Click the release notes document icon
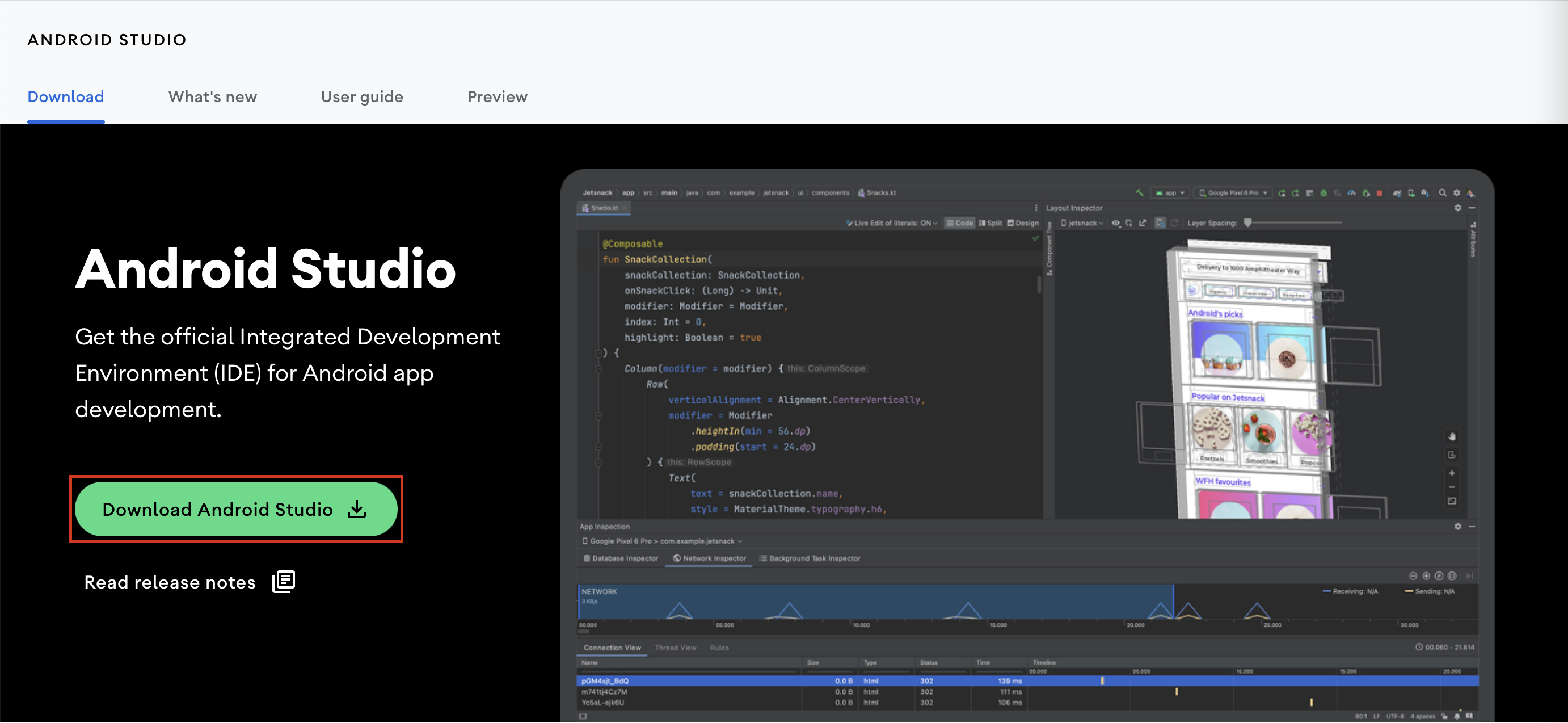The image size is (1568, 723). (284, 582)
